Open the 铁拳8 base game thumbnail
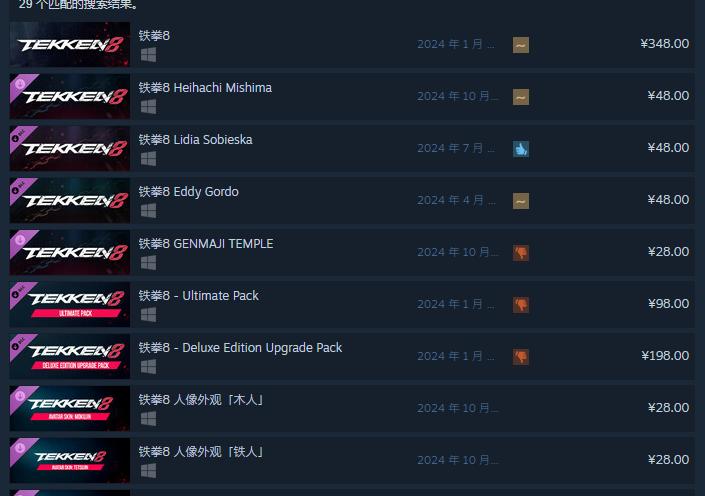Image resolution: width=705 pixels, height=496 pixels. point(70,45)
